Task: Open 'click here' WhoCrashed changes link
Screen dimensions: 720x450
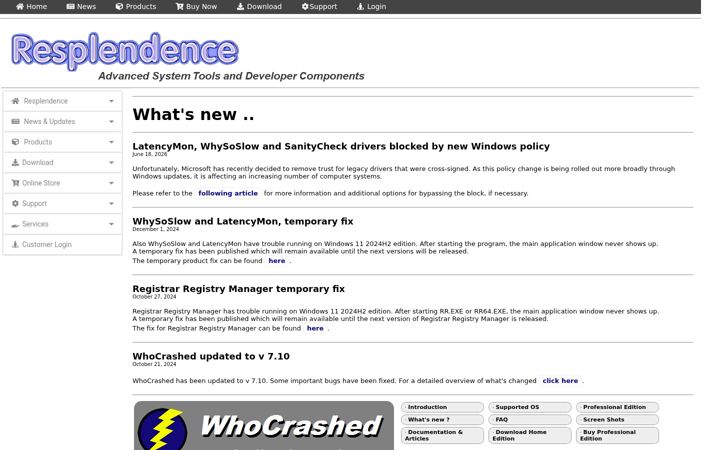Action: [560, 381]
